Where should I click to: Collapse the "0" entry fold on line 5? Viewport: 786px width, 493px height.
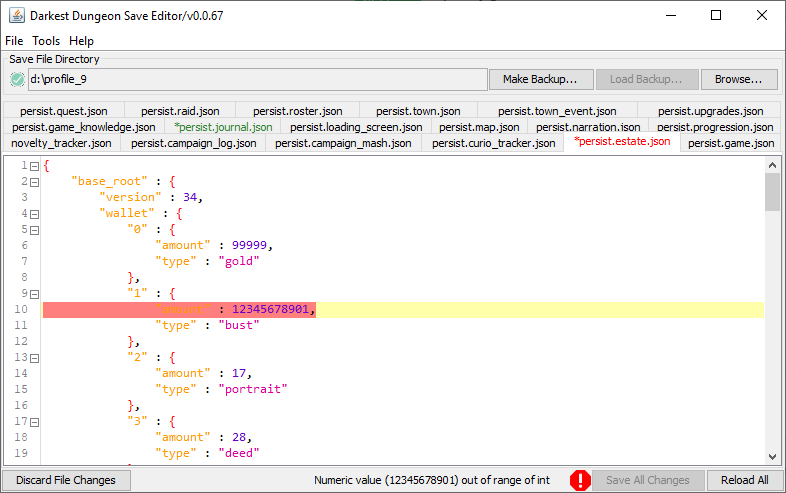34,230
